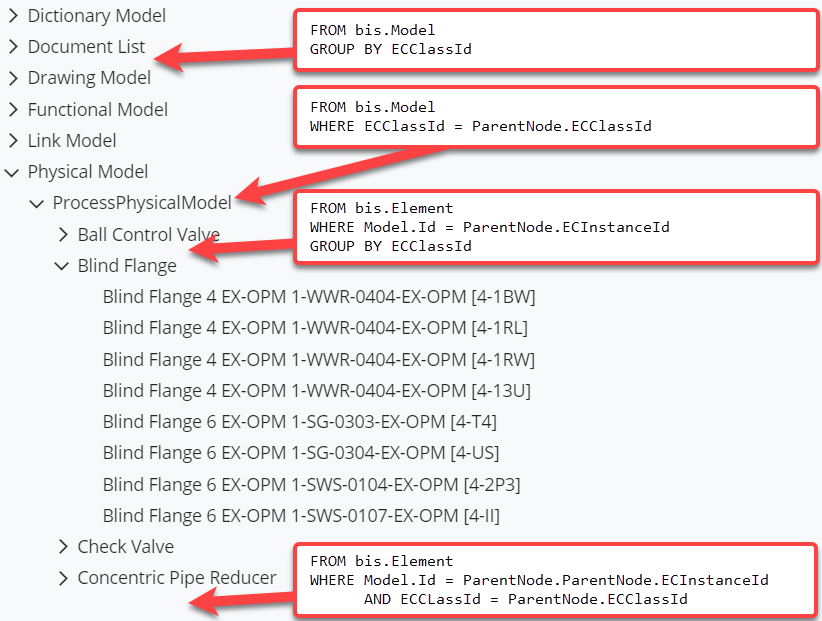The width and height of the screenshot is (822, 621).
Task: Pick the Blind Flange 6 item [4-II]
Action: point(301,516)
